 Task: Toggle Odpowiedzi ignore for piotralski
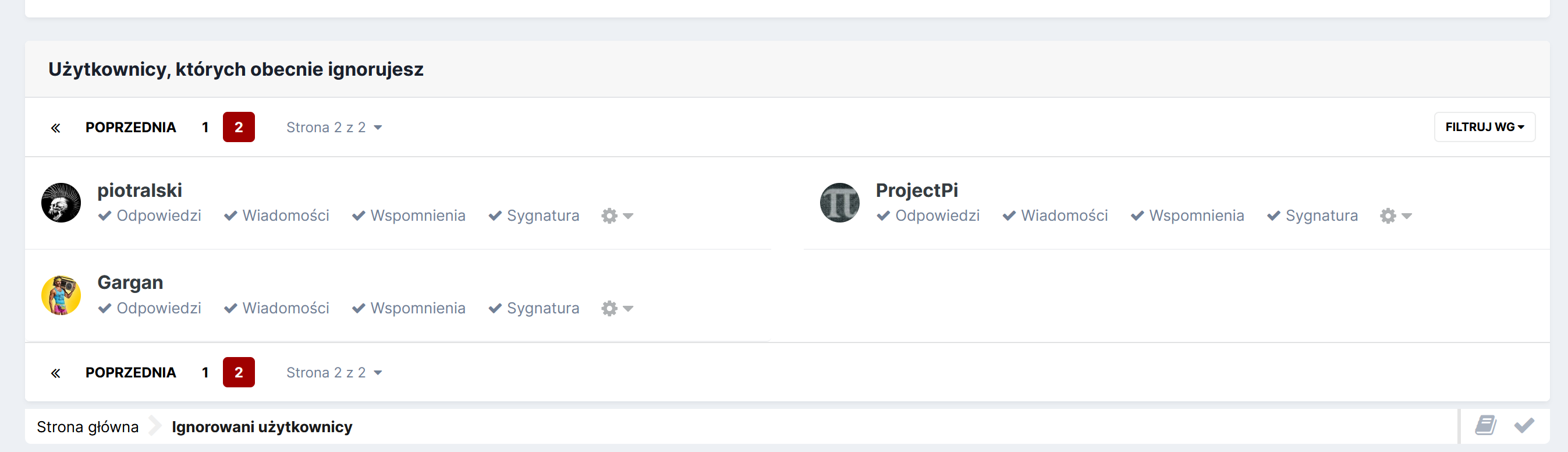pos(150,216)
